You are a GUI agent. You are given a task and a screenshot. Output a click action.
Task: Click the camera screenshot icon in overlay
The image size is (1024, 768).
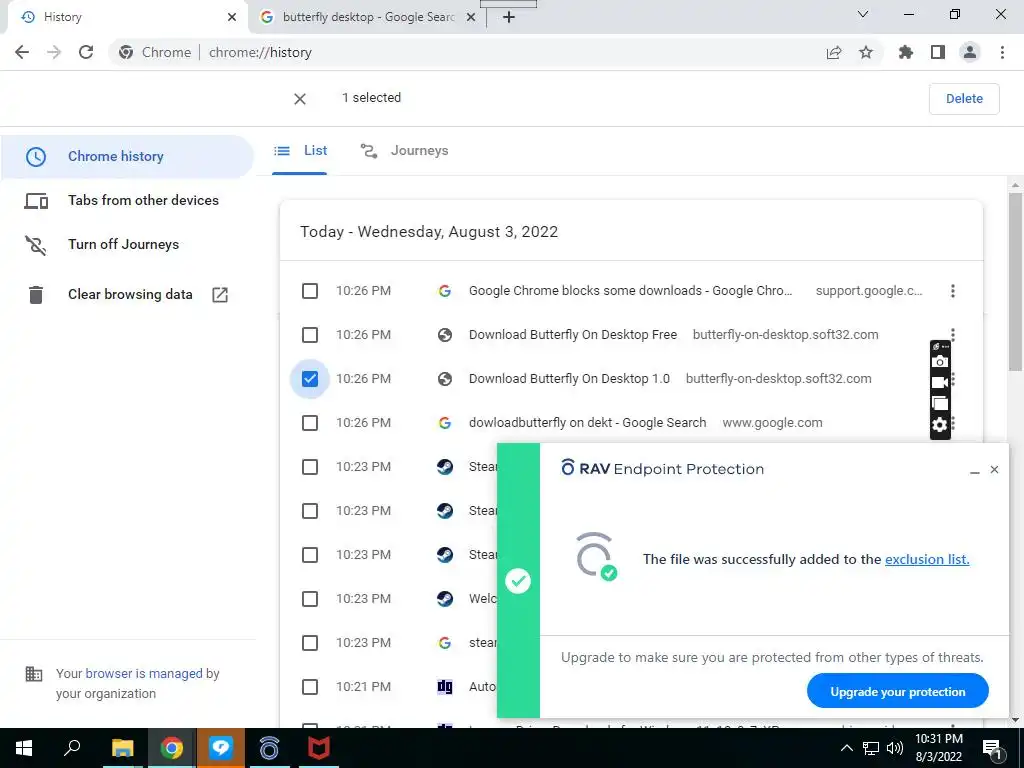tap(940, 362)
